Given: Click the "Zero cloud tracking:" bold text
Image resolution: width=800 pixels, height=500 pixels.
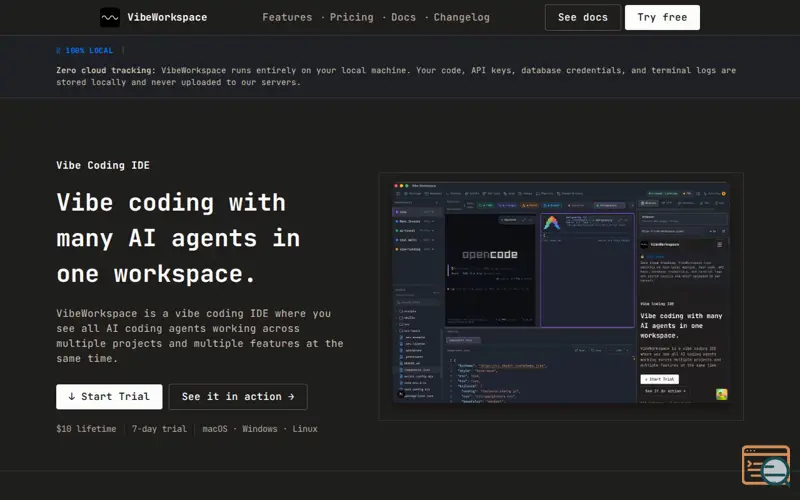Looking at the screenshot, I should 106,70.
